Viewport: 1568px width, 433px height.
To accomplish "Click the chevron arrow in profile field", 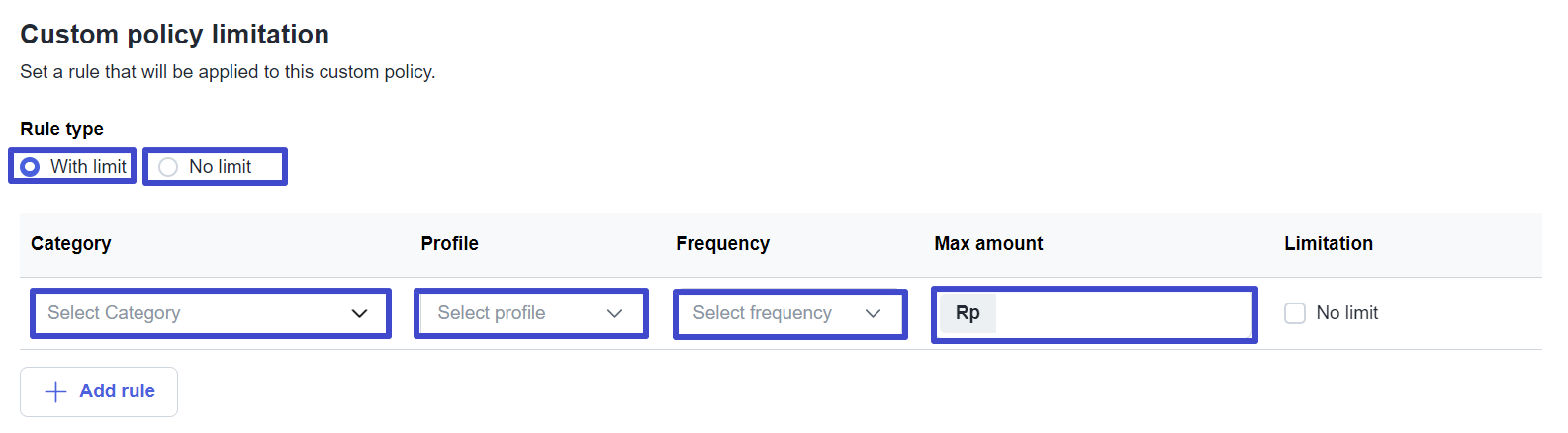I will pyautogui.click(x=614, y=313).
